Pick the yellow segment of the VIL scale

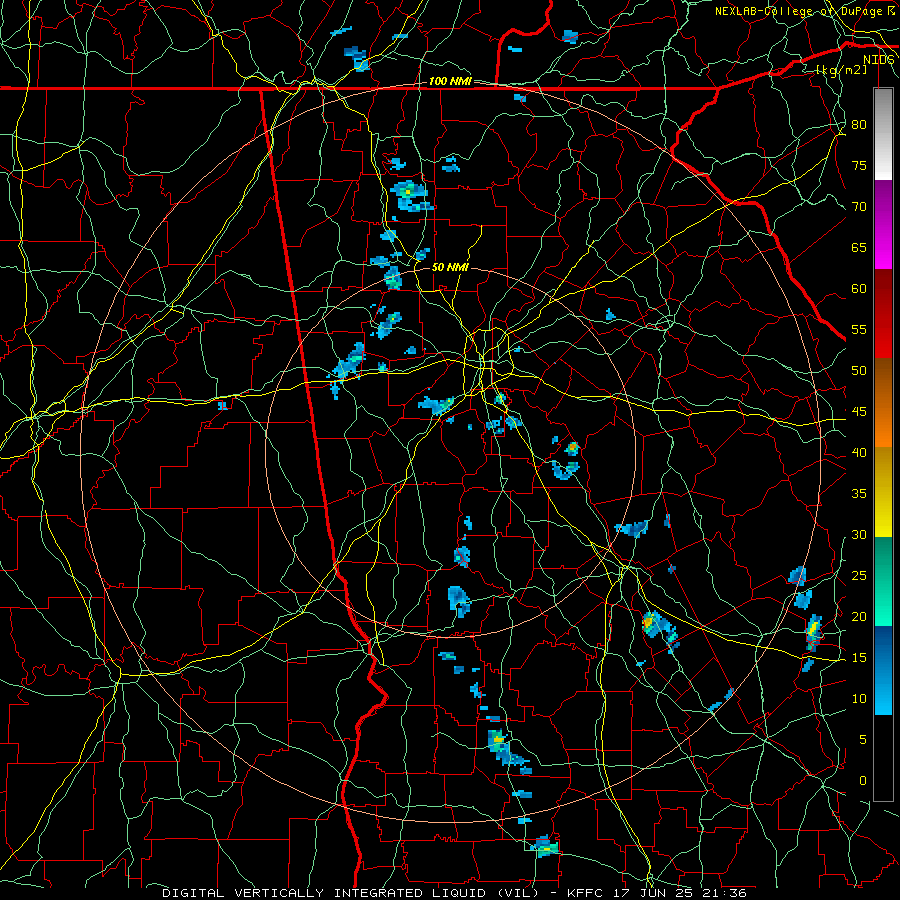[x=883, y=492]
